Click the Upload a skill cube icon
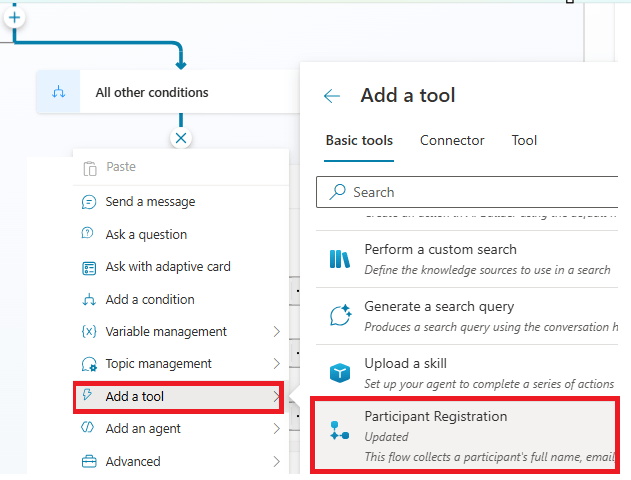The height and width of the screenshot is (480, 631). point(339,372)
